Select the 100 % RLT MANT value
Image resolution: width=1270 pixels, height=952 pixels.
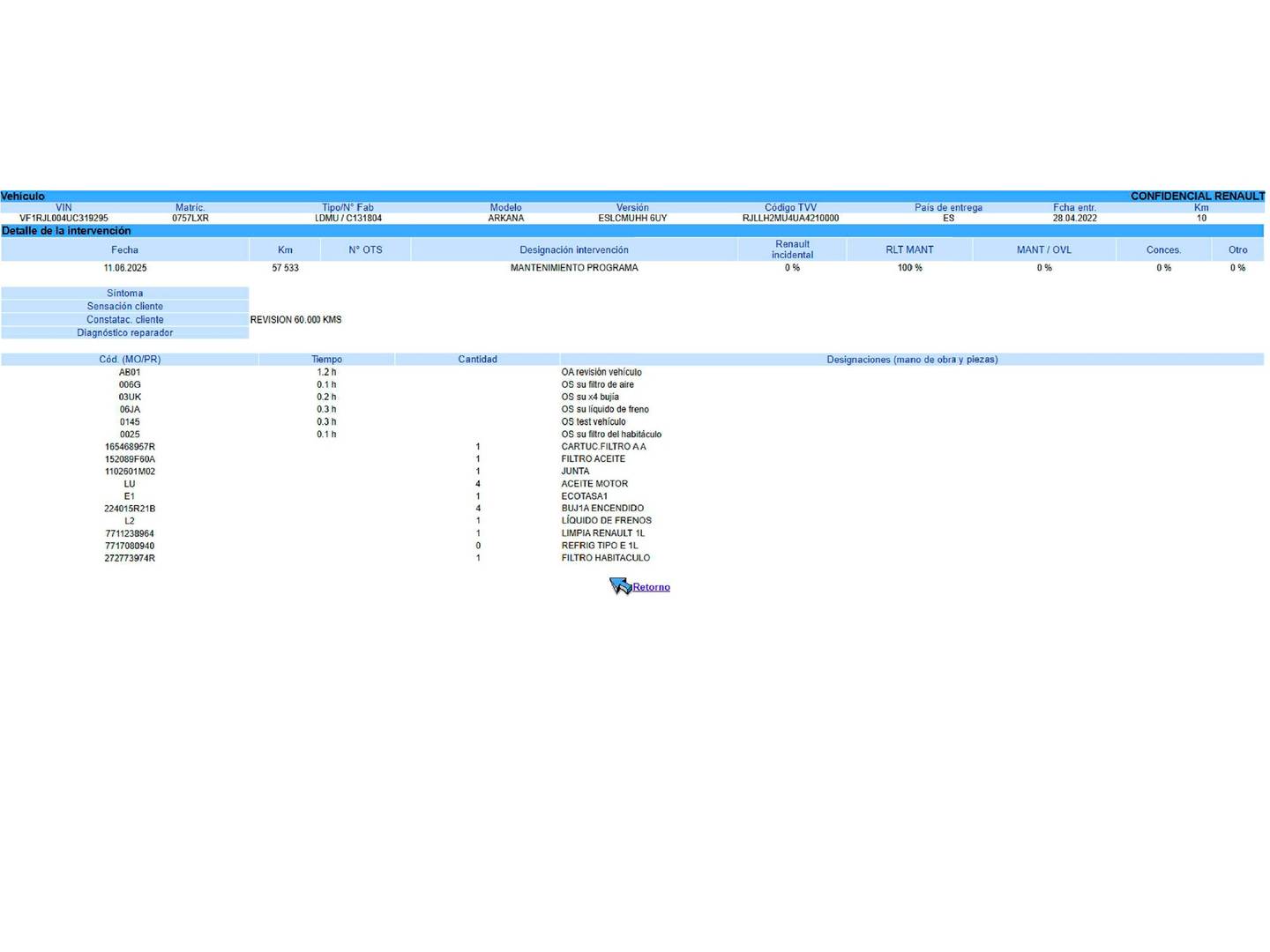[910, 268]
